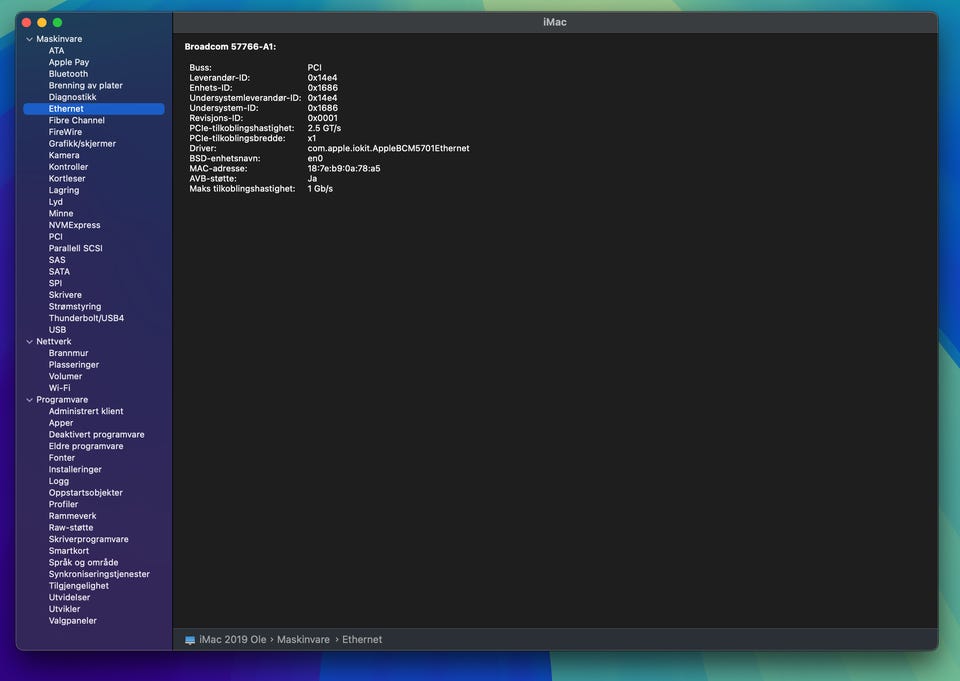Select NVMExpress

[x=74, y=225]
